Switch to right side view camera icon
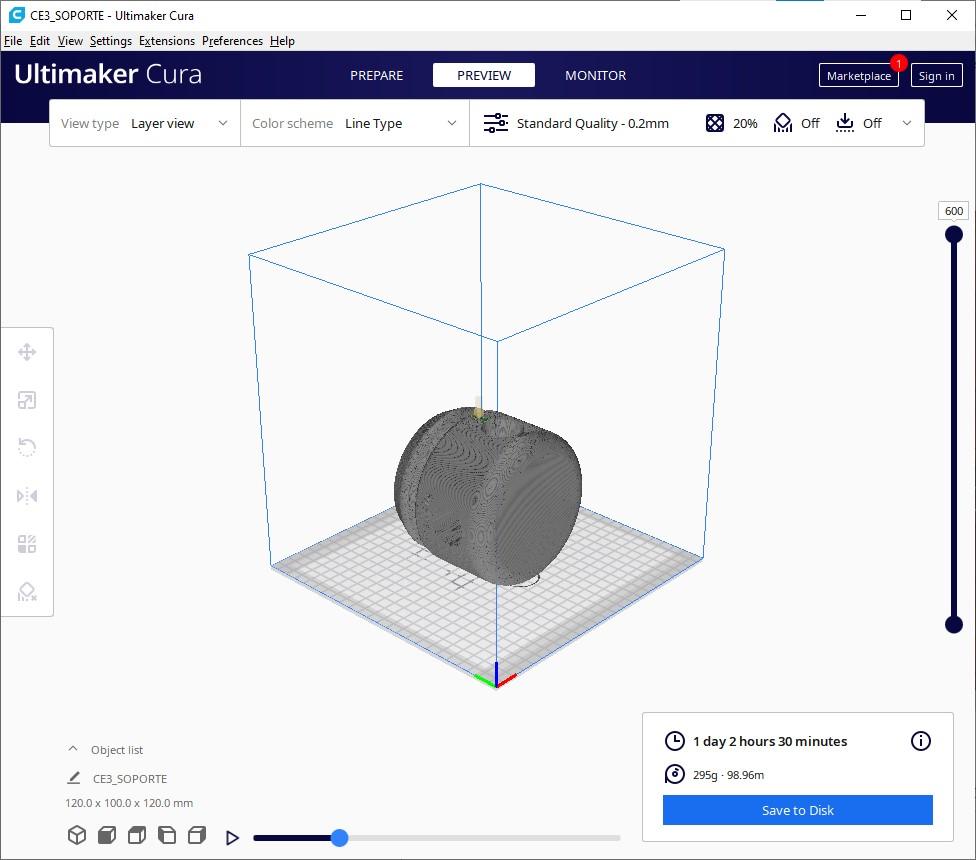Image resolution: width=976 pixels, height=860 pixels. pos(197,835)
